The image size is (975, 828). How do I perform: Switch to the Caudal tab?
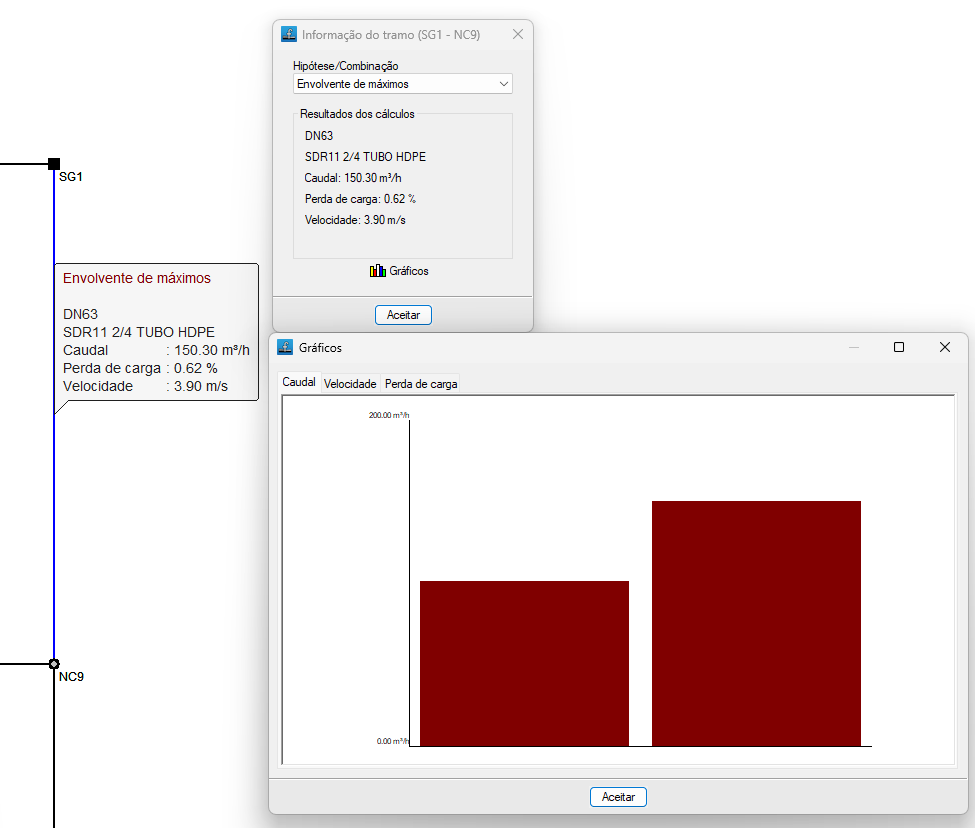coord(299,382)
